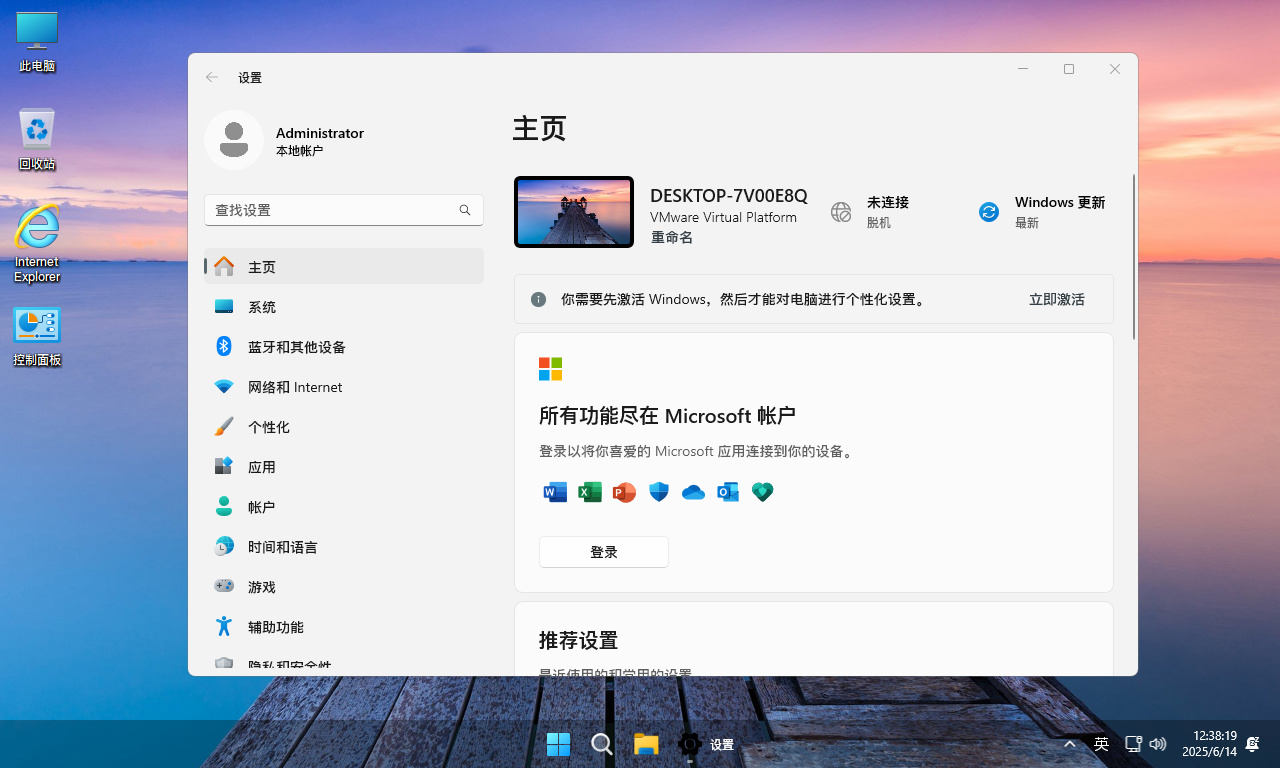The width and height of the screenshot is (1280, 768).
Task: Select the 控制面板 desktop icon
Action: click(37, 337)
